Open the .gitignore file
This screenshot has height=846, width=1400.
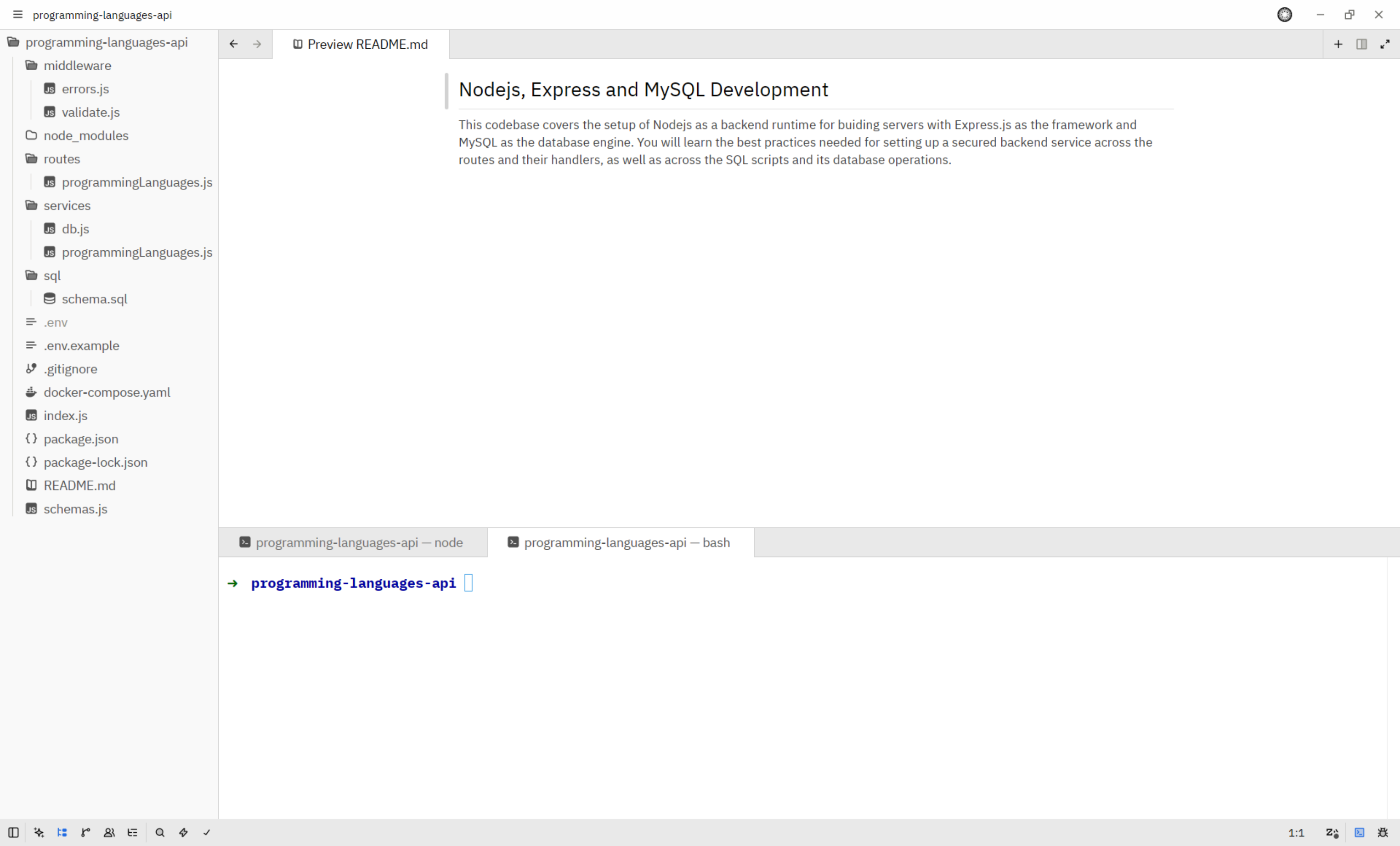pos(109,369)
